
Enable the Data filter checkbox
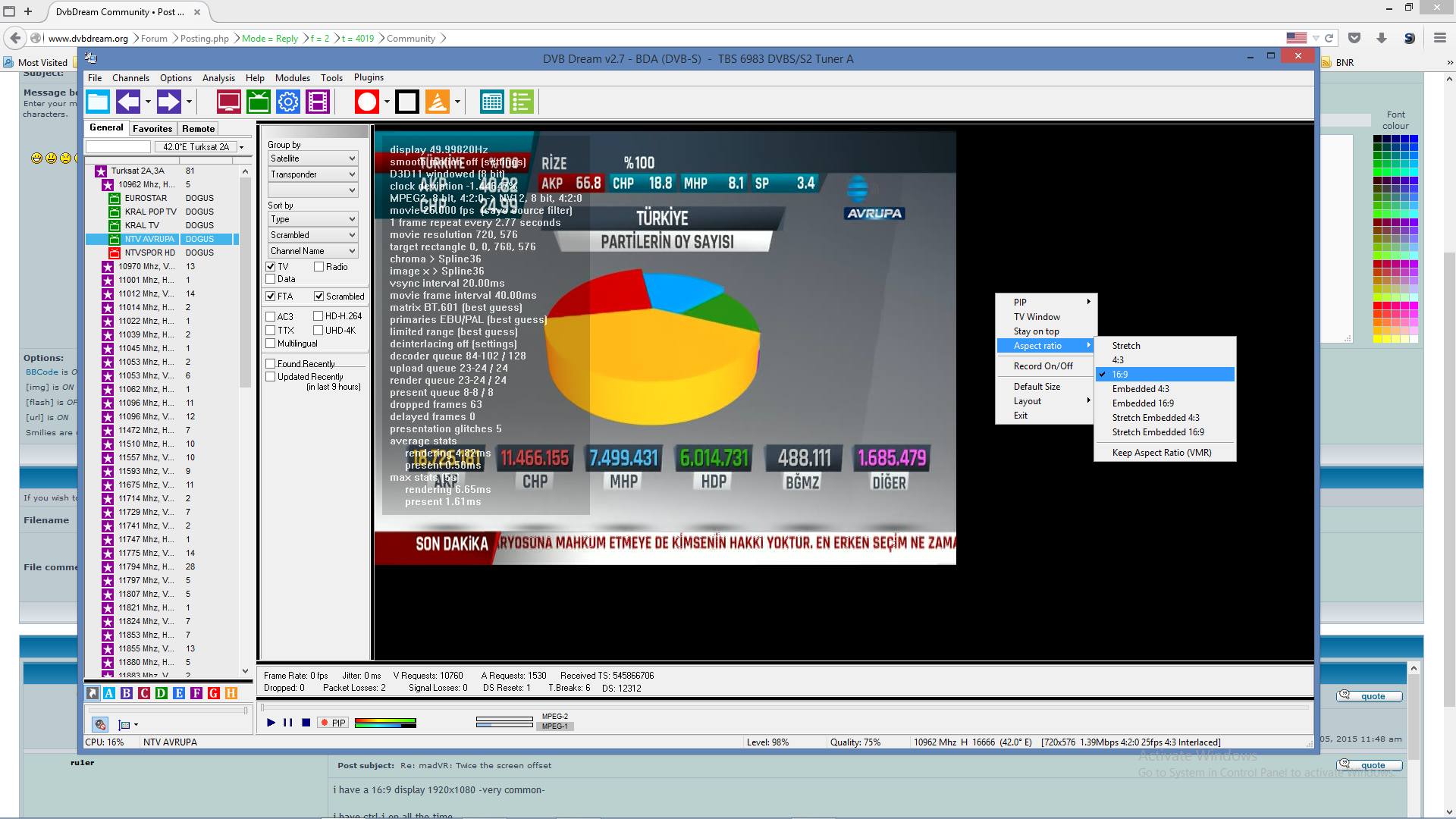(271, 279)
